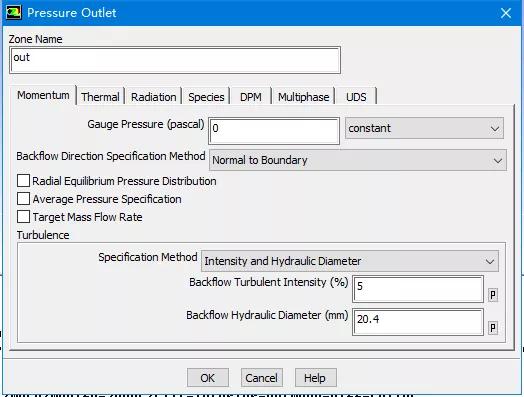Click Backflow Turbulent Intensity input field
Image resolution: width=524 pixels, height=397 pixels.
click(x=418, y=289)
